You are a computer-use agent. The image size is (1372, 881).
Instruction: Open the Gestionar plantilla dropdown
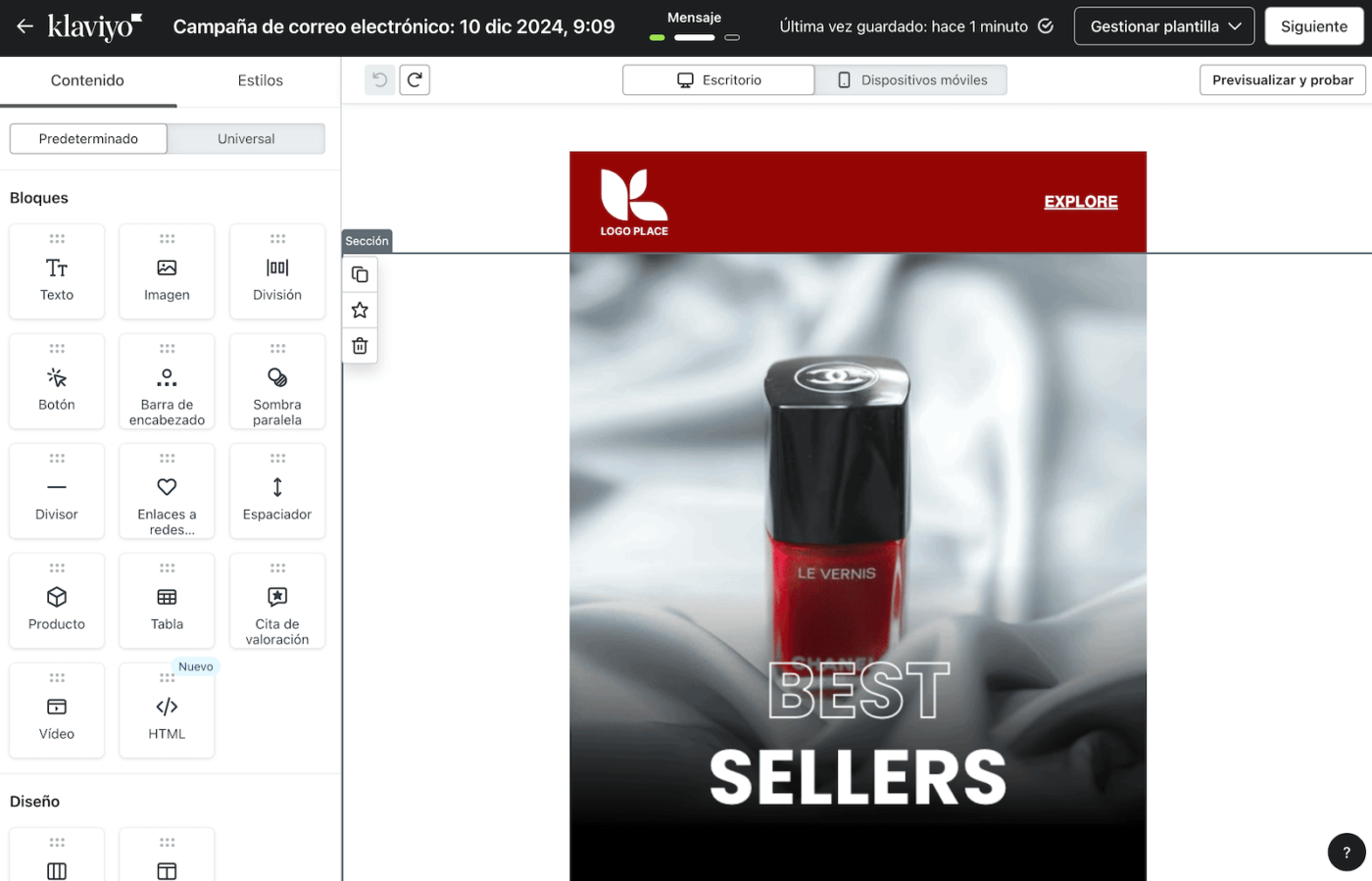(x=1164, y=26)
